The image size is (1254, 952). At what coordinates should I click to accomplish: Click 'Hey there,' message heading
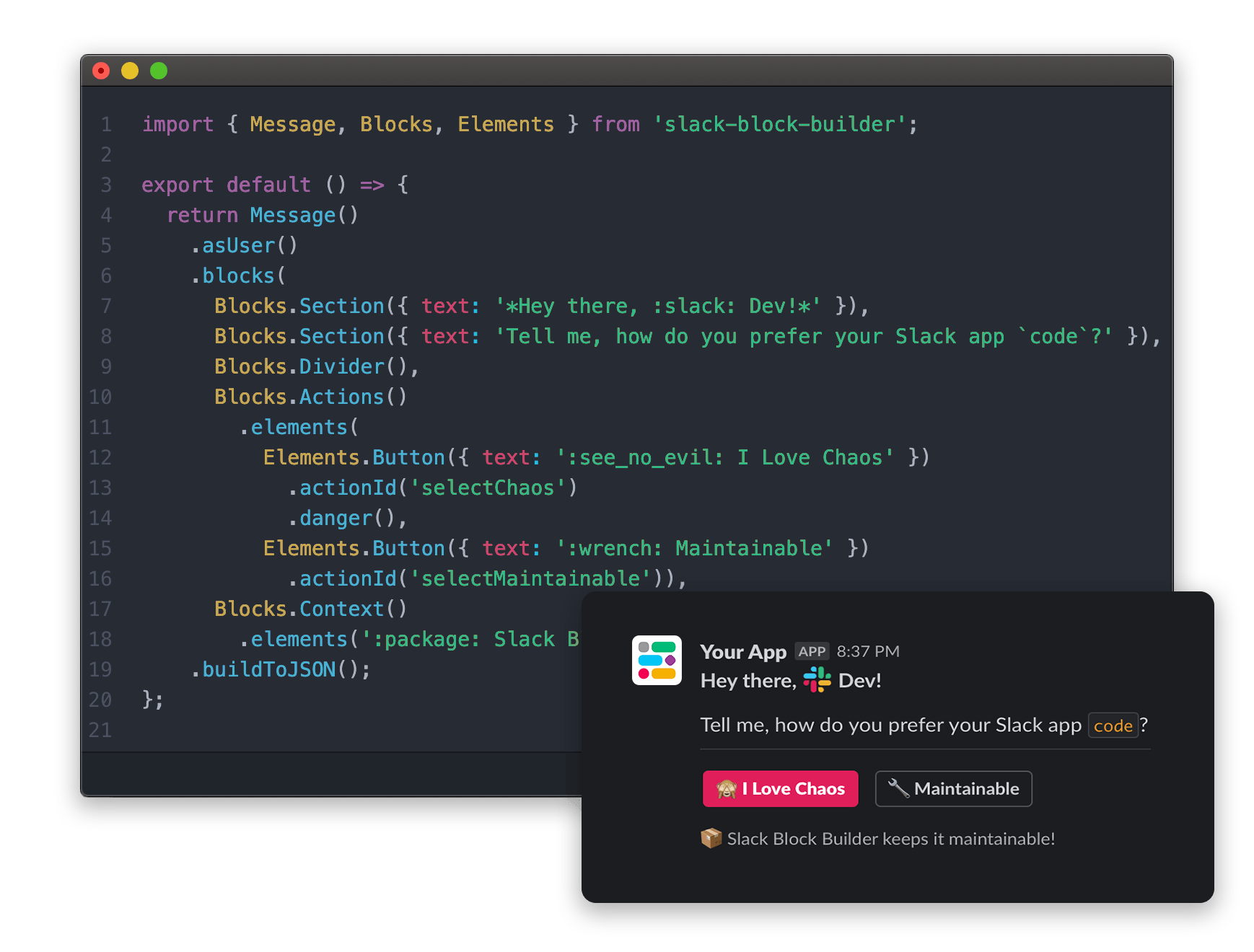coord(748,681)
